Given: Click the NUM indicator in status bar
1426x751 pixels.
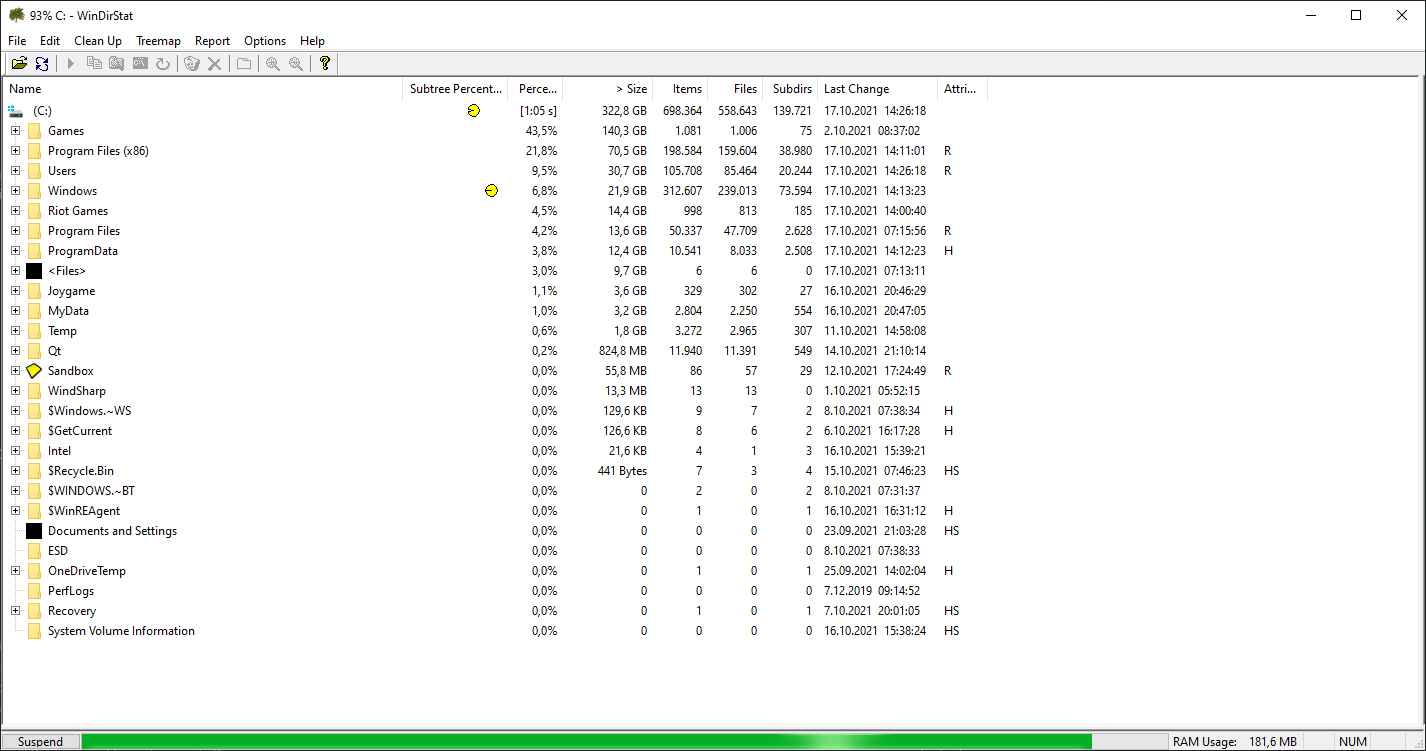Looking at the screenshot, I should tap(1352, 742).
